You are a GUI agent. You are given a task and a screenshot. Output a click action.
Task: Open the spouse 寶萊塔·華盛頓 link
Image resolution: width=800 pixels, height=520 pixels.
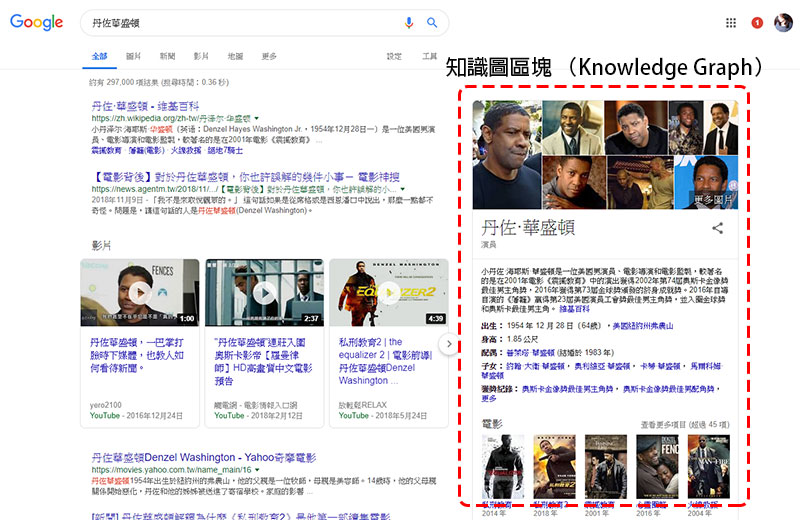(531, 353)
